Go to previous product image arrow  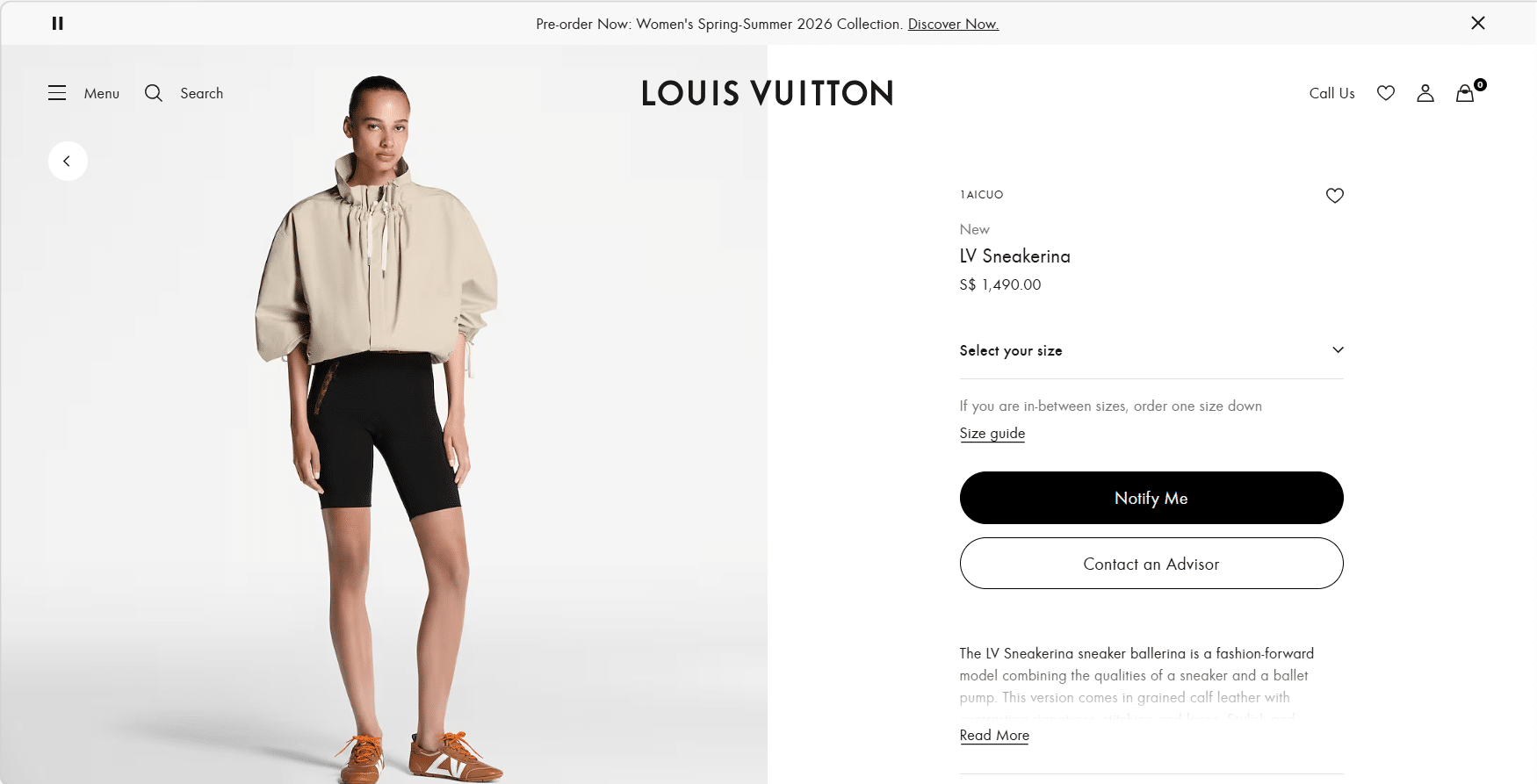click(68, 162)
